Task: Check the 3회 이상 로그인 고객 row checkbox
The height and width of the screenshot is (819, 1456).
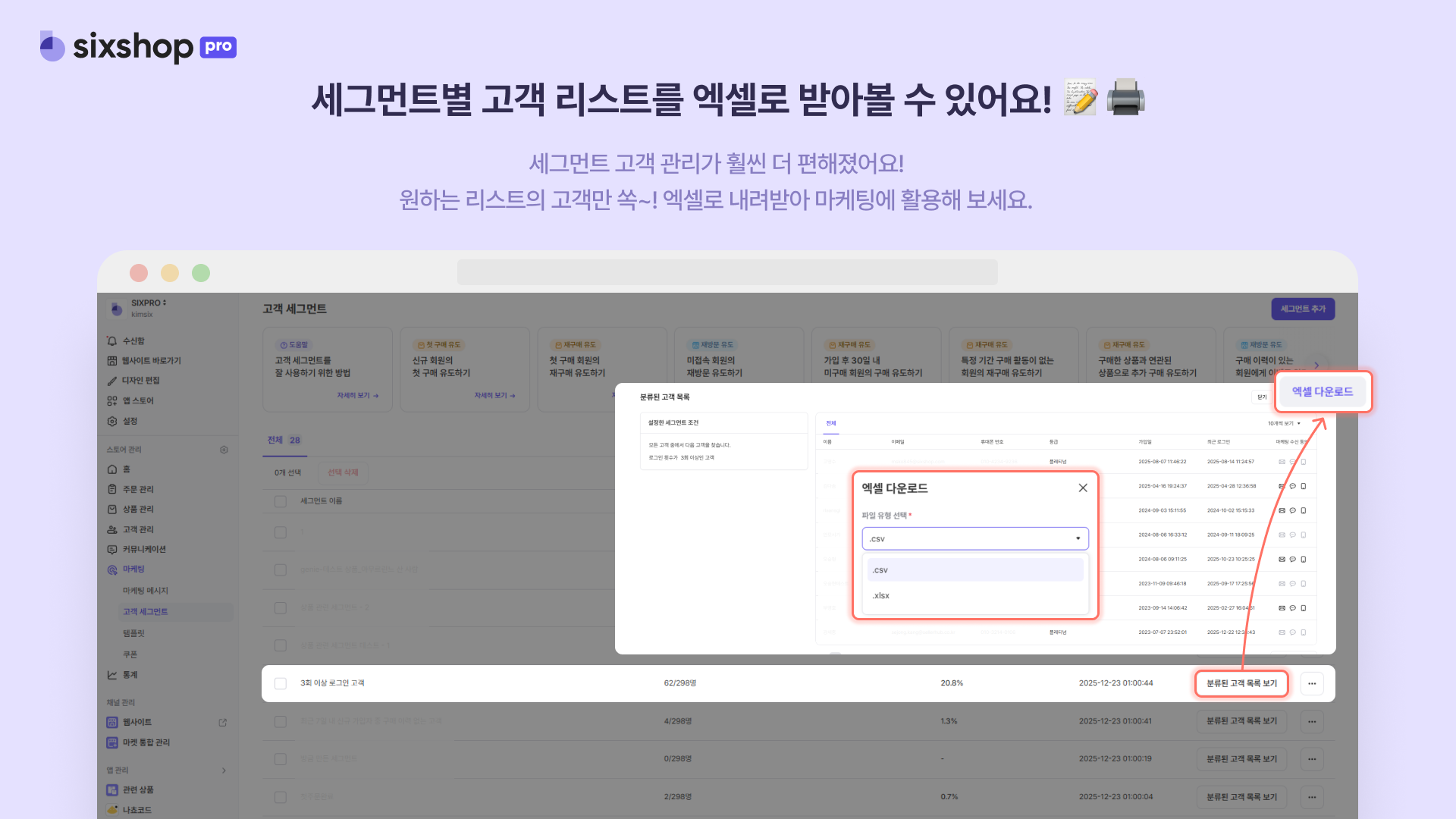Action: (281, 683)
